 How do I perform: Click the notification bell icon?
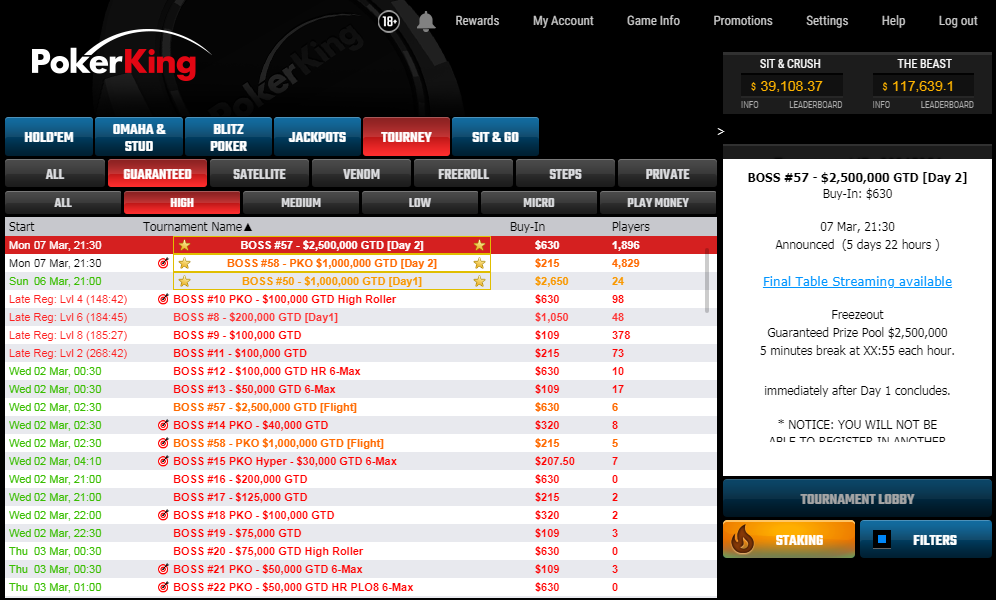click(x=426, y=21)
